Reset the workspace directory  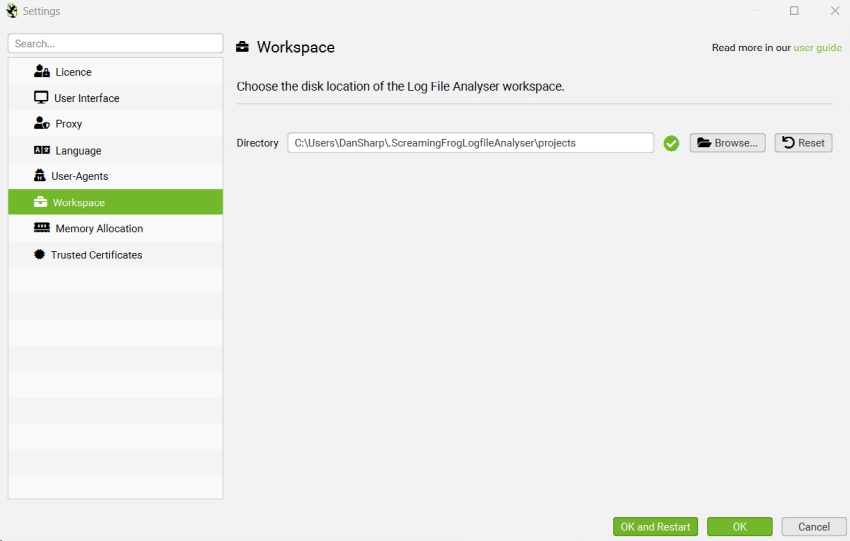pyautogui.click(x=803, y=143)
